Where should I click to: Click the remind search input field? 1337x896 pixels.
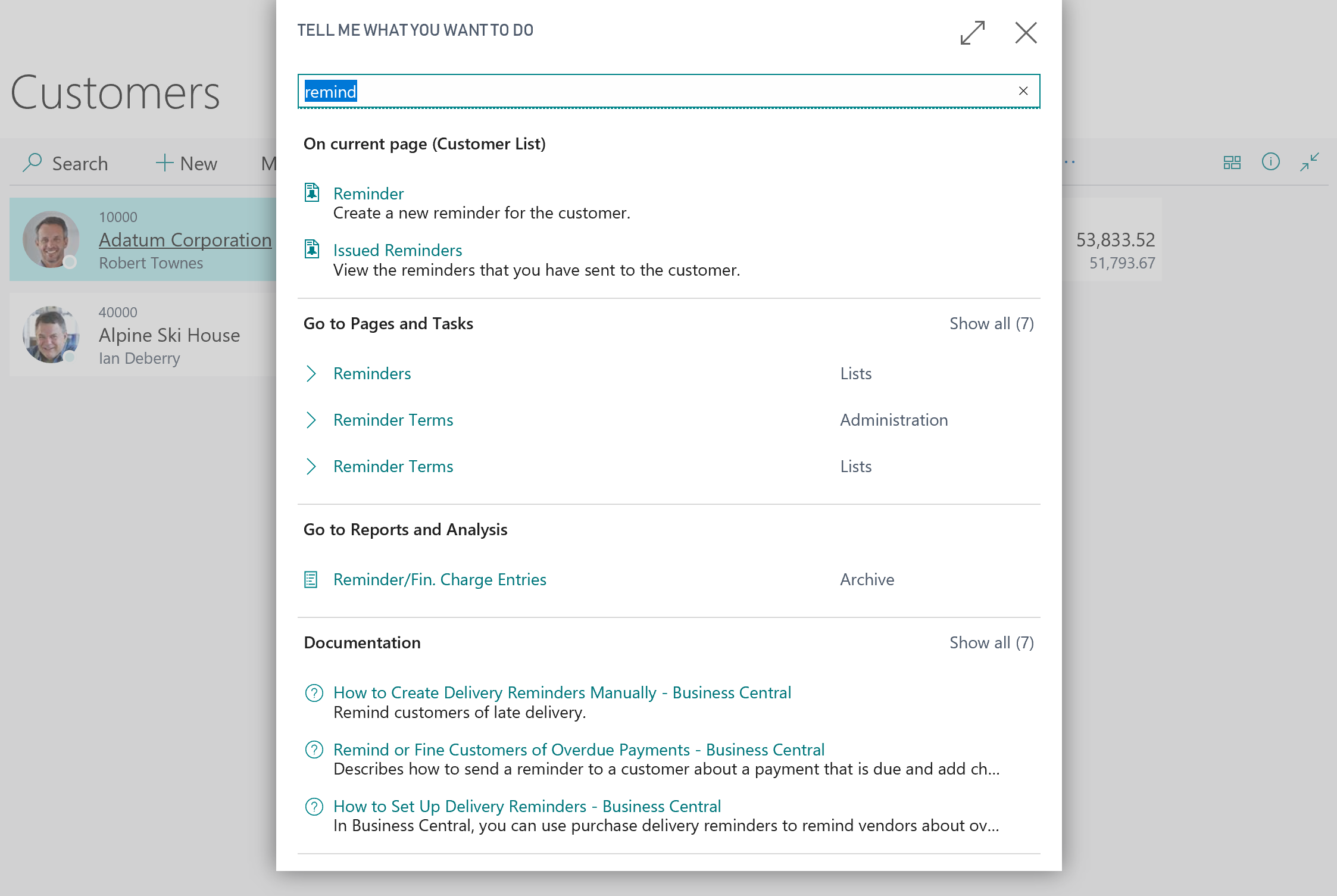[x=668, y=90]
